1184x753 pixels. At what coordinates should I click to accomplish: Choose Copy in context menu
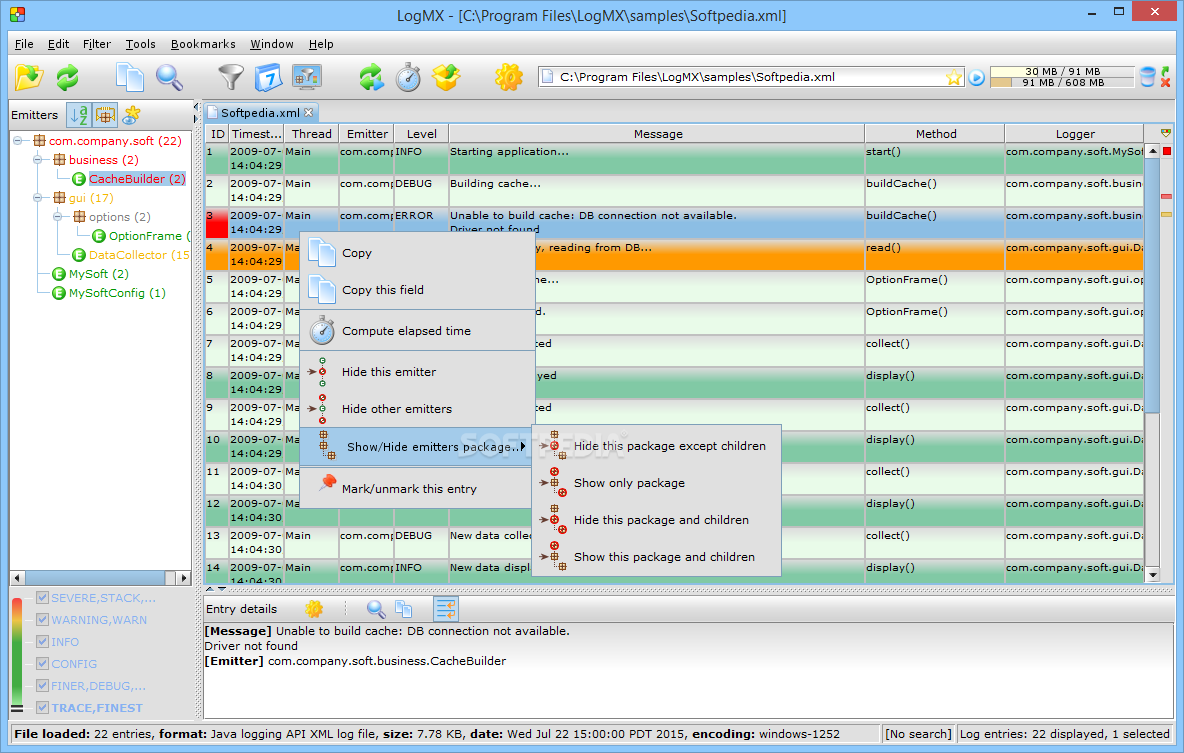click(418, 253)
